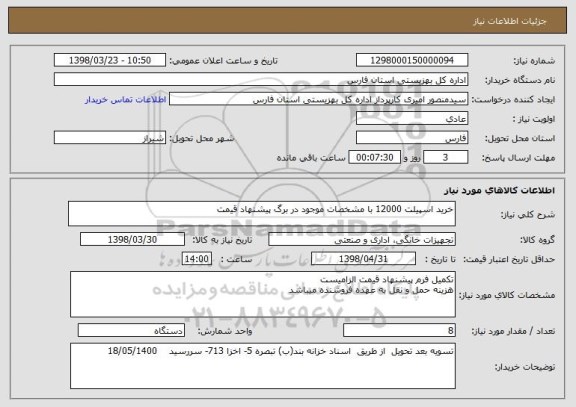The height and width of the screenshot is (407, 576).
Task: Click the request creator field سیدمنصور امیری
Action: point(318,99)
